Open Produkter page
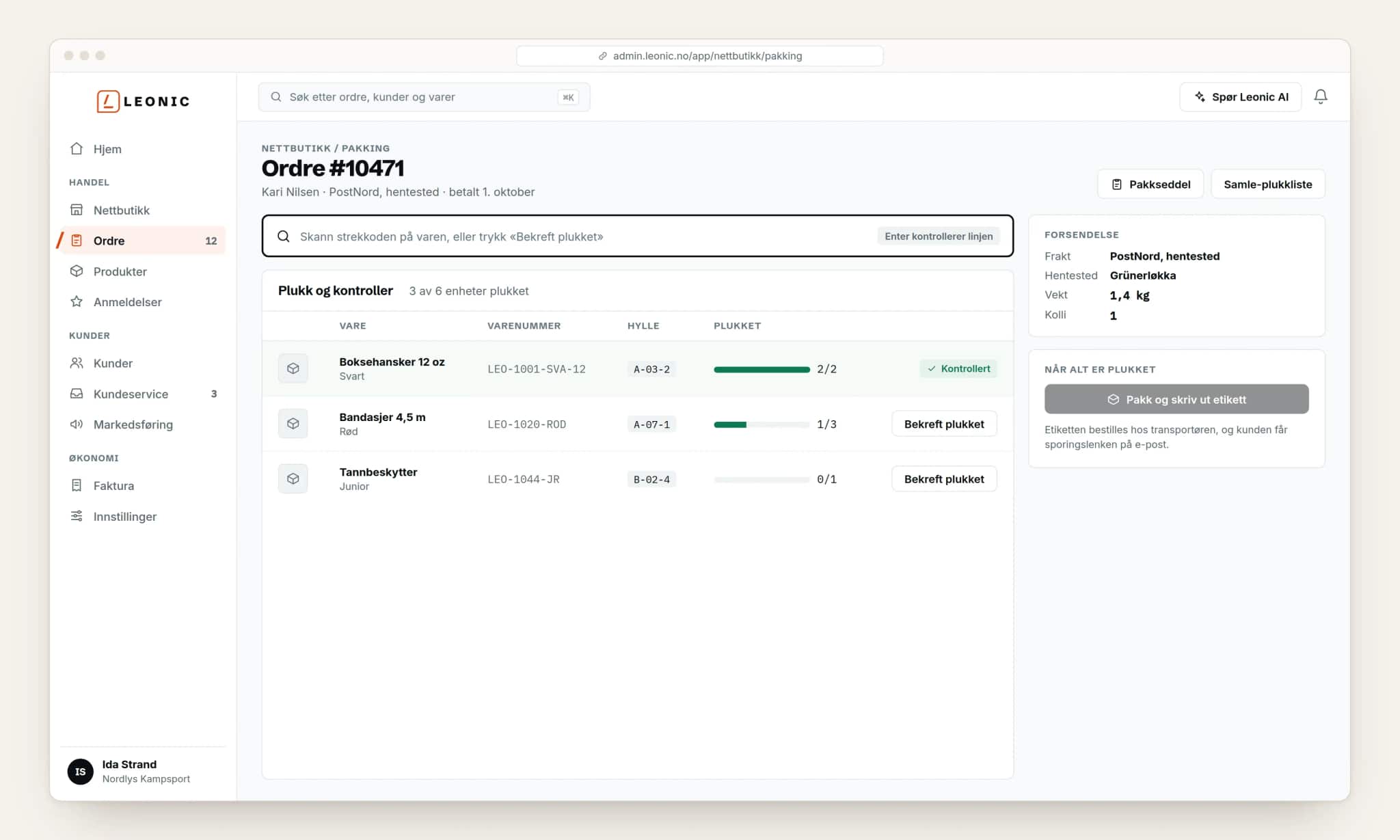1400x840 pixels. [143, 271]
